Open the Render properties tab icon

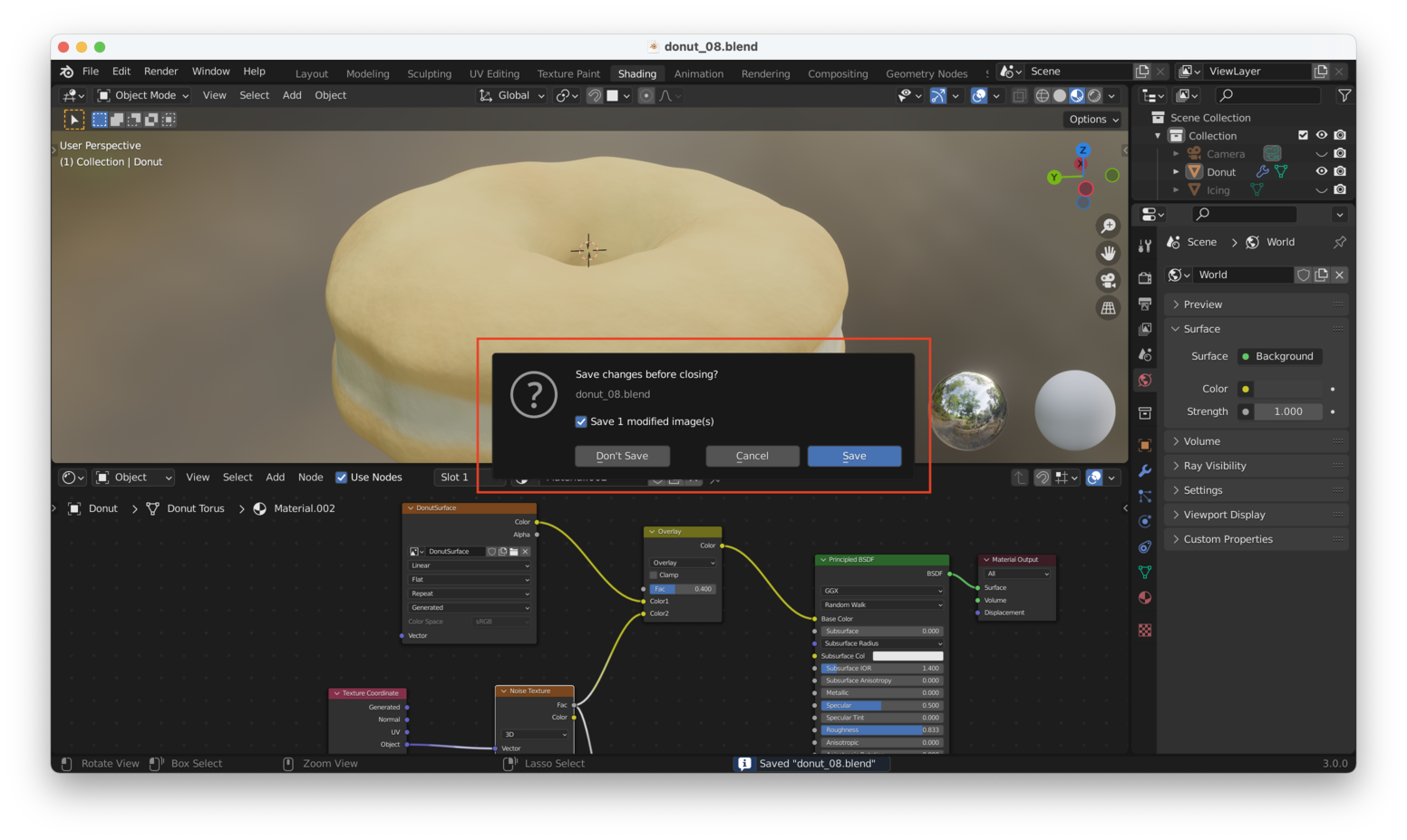click(1145, 278)
